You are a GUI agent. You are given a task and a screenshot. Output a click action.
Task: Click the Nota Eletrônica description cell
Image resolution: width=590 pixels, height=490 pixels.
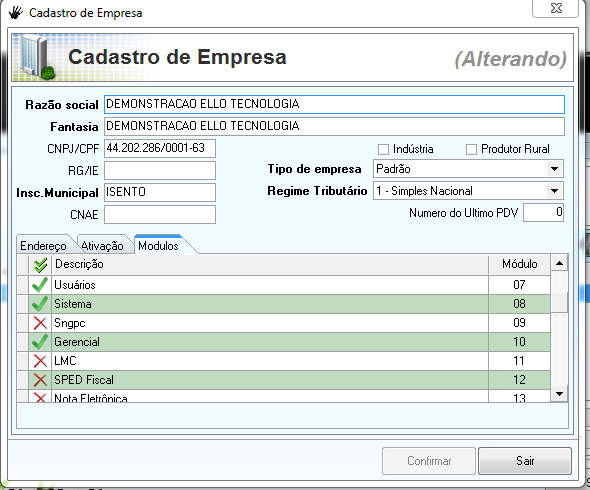(x=270, y=396)
